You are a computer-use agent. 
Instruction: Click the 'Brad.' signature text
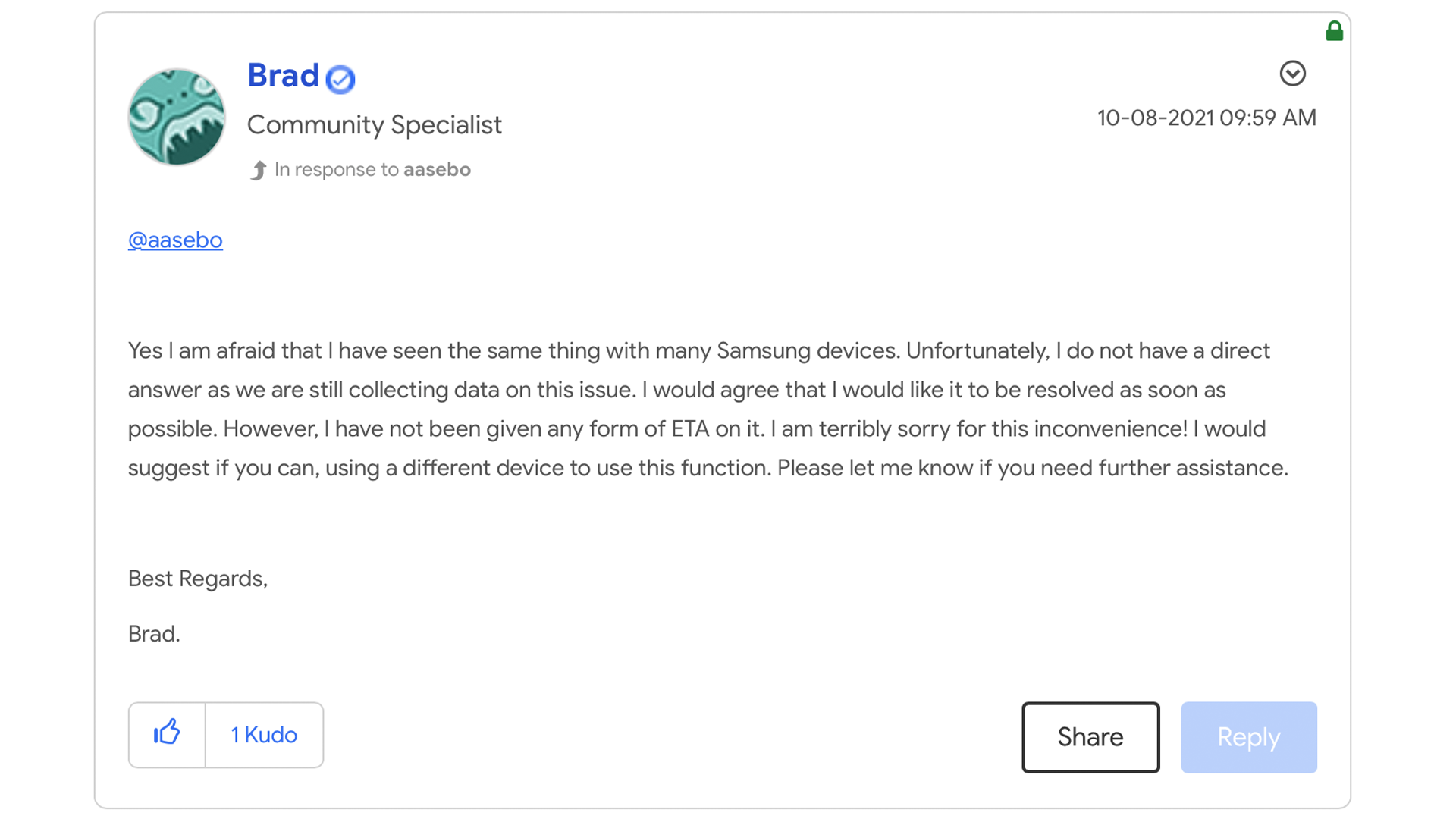tap(154, 634)
